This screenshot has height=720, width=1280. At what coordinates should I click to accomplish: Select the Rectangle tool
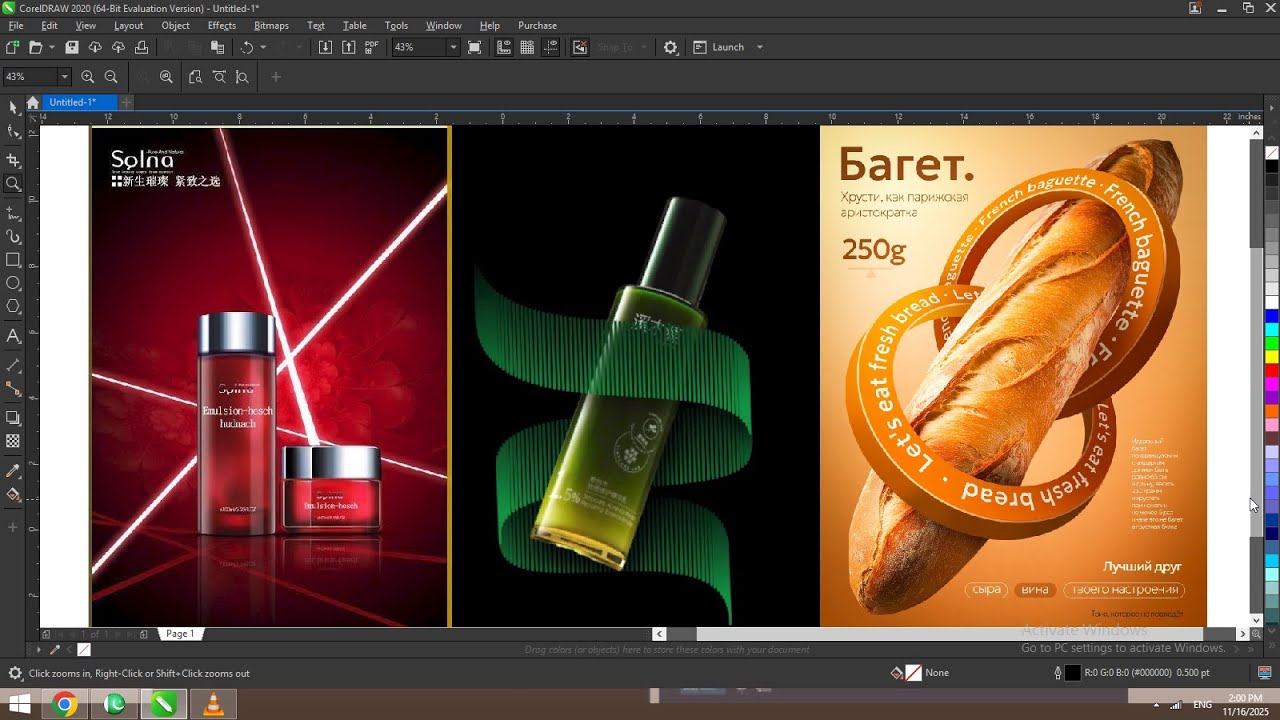13,260
